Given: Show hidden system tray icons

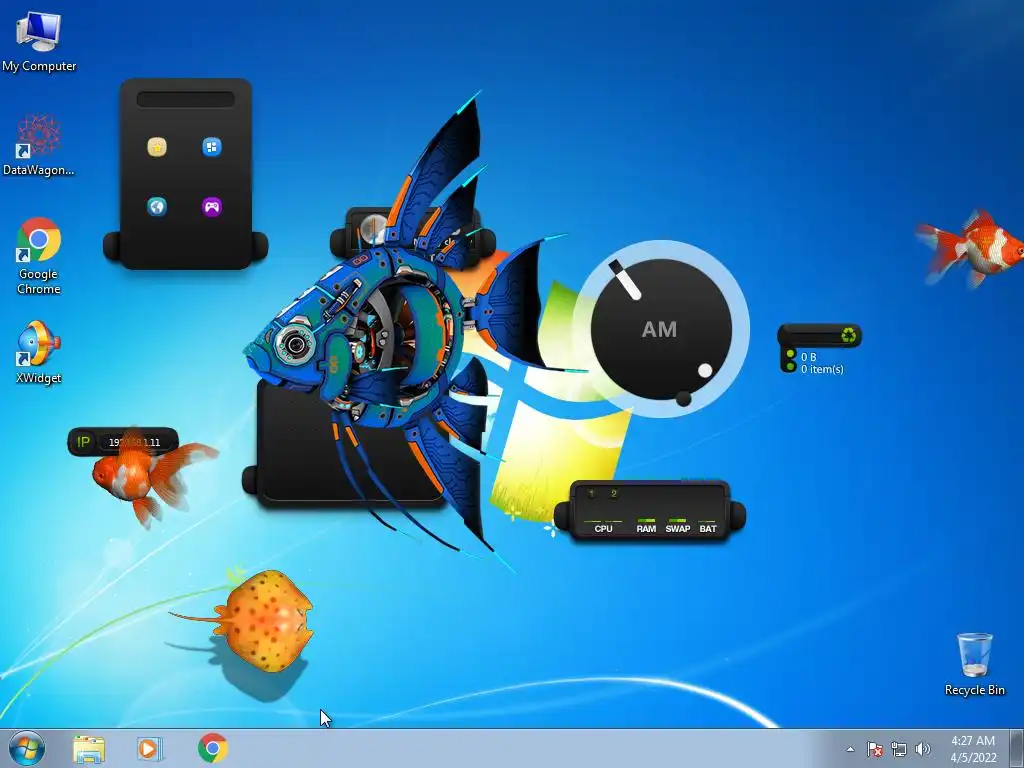Looking at the screenshot, I should (x=850, y=749).
